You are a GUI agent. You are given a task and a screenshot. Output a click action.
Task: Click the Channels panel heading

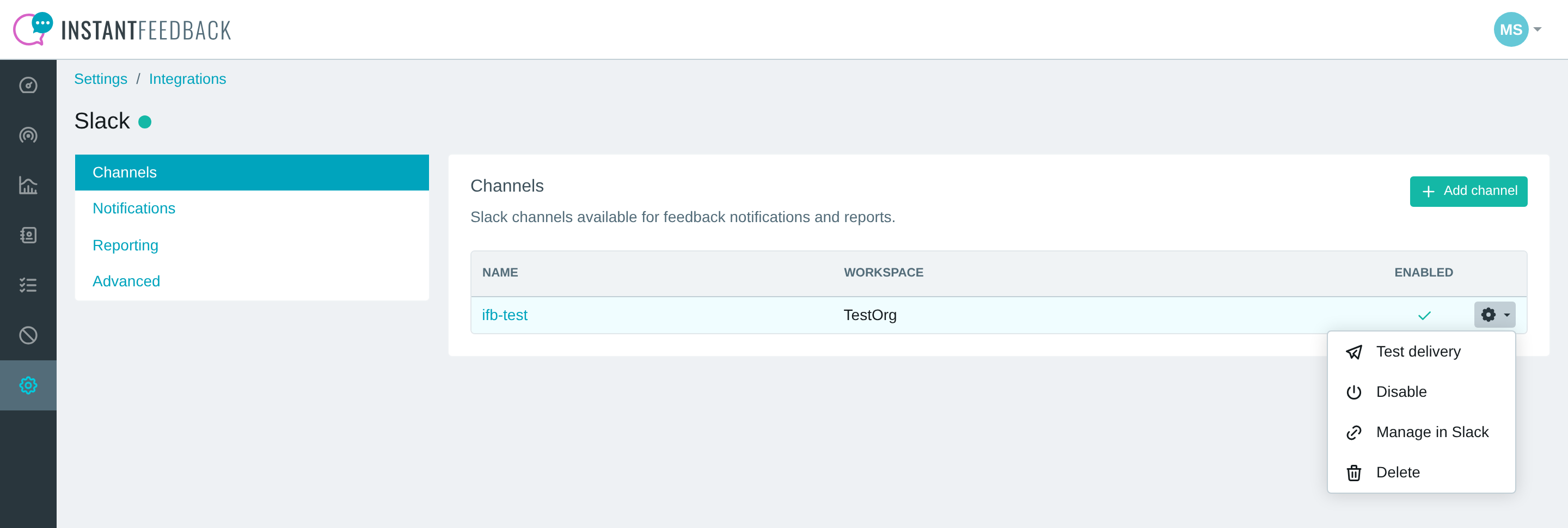point(506,186)
